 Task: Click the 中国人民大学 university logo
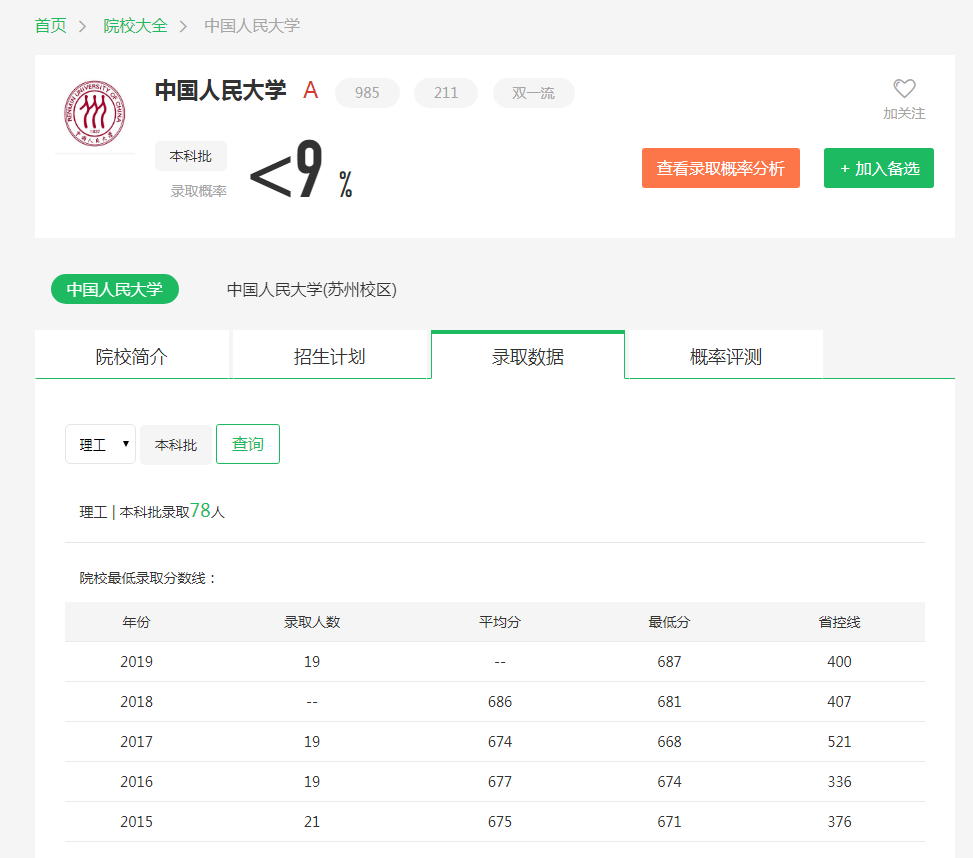coord(95,111)
